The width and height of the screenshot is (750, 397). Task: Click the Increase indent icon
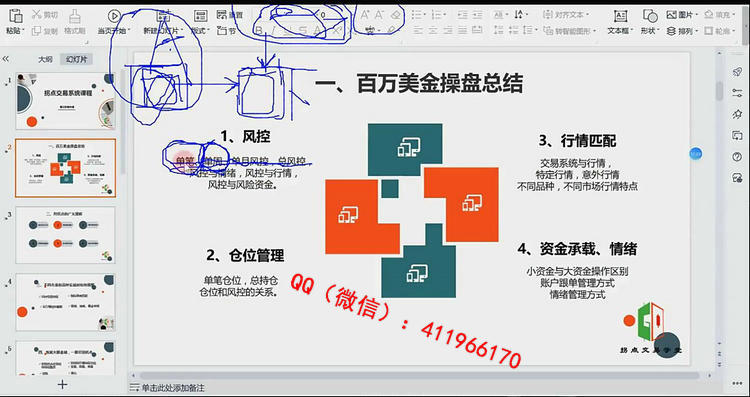coord(477,15)
